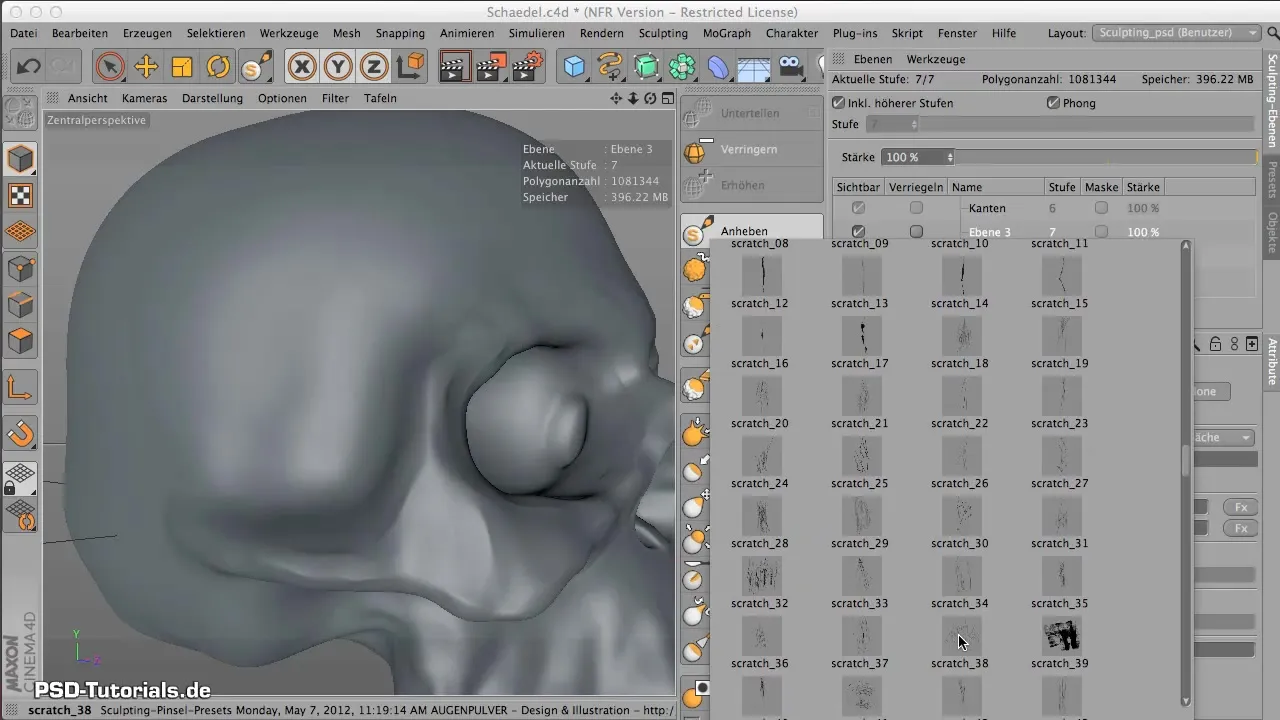Open the Kameras viewport menu
The width and height of the screenshot is (1280, 720).
click(x=145, y=98)
